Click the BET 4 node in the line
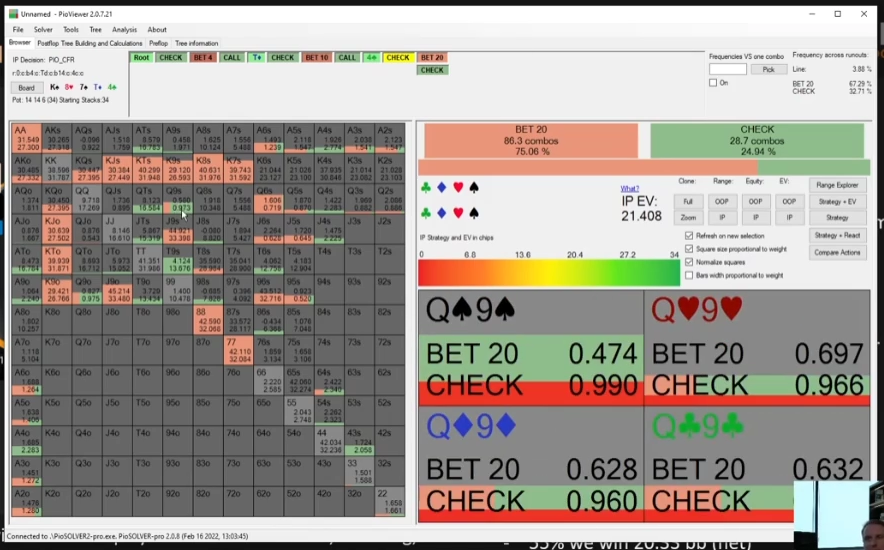This screenshot has height=550, width=884. (x=203, y=57)
